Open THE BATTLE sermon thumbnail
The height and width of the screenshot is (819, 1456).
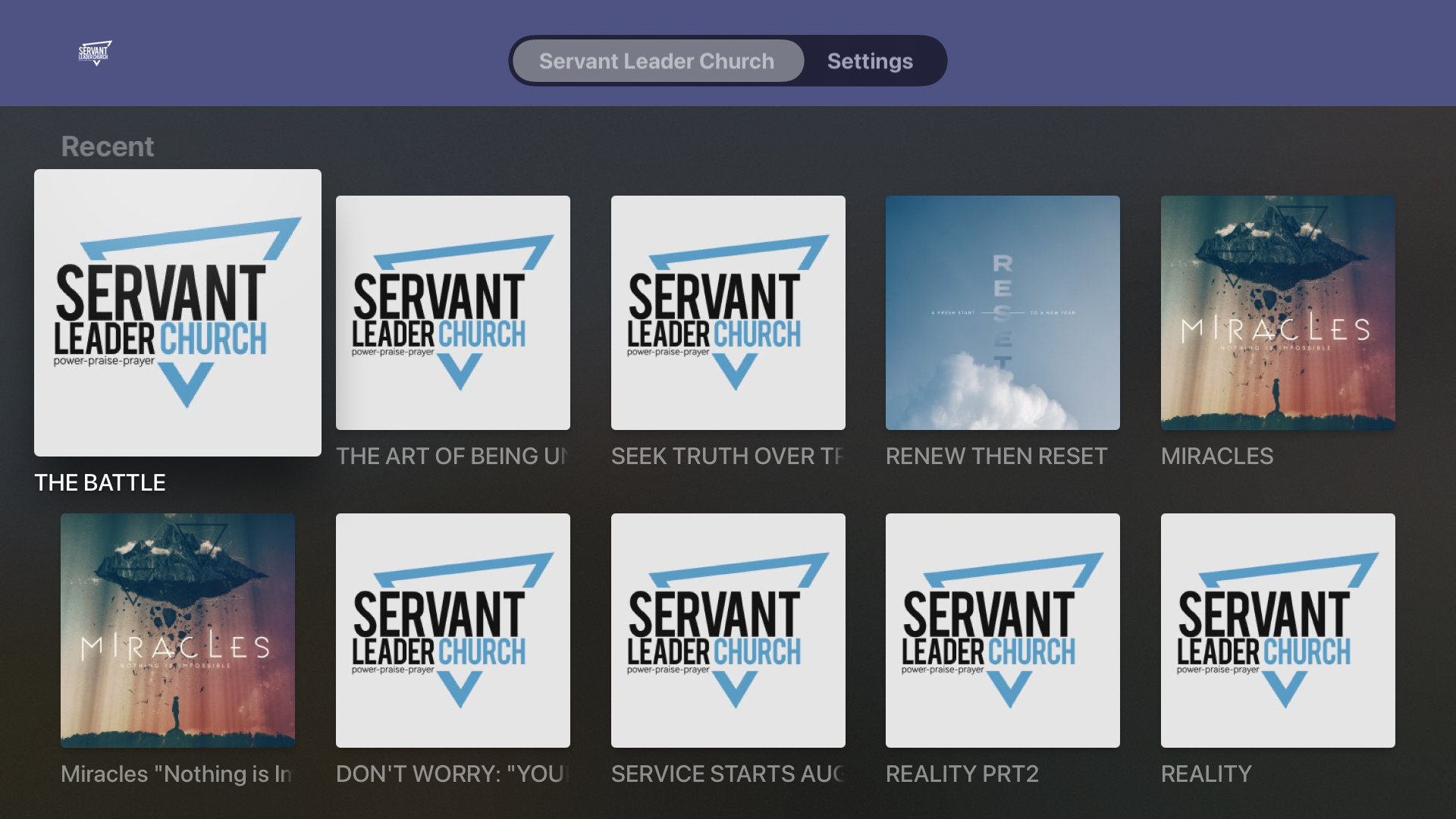click(x=177, y=312)
